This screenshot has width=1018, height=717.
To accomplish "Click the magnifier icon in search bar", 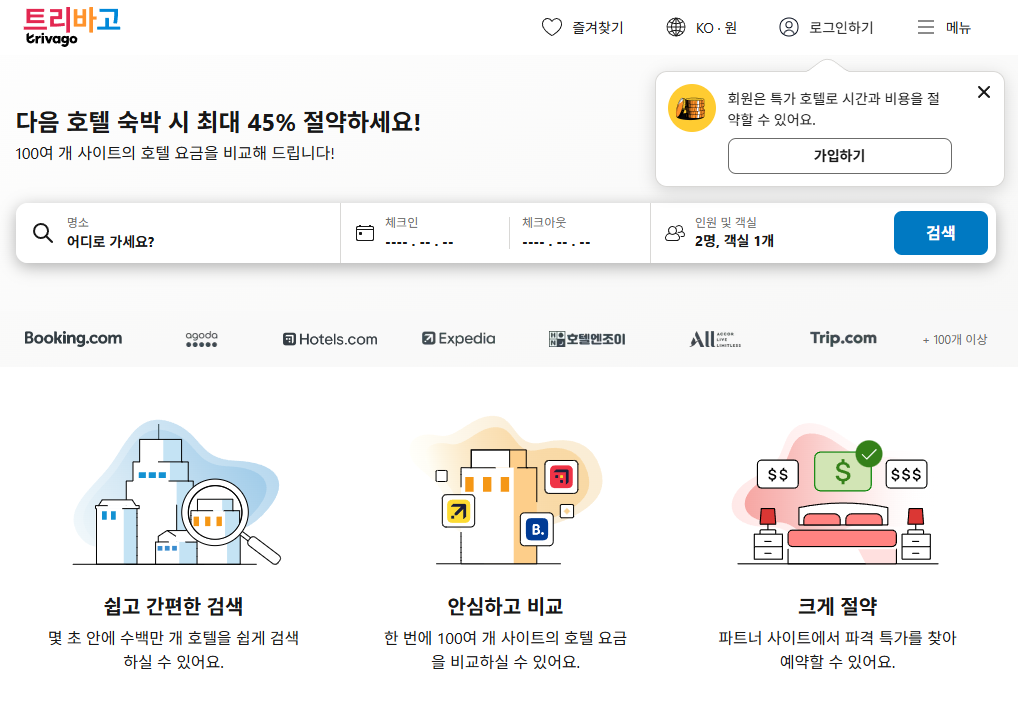I will point(42,232).
